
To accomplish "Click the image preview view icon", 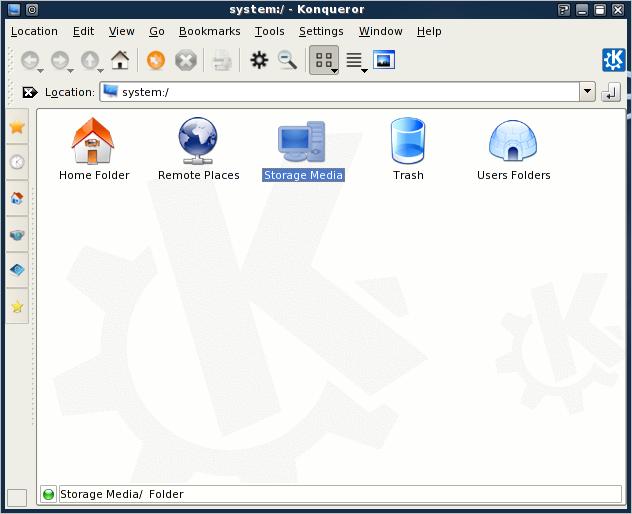I will [383, 60].
